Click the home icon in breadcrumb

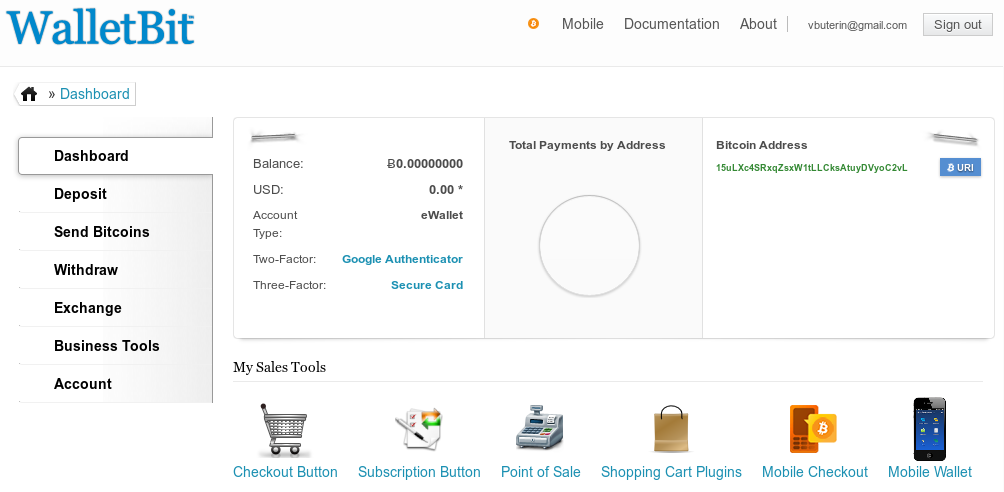(29, 94)
